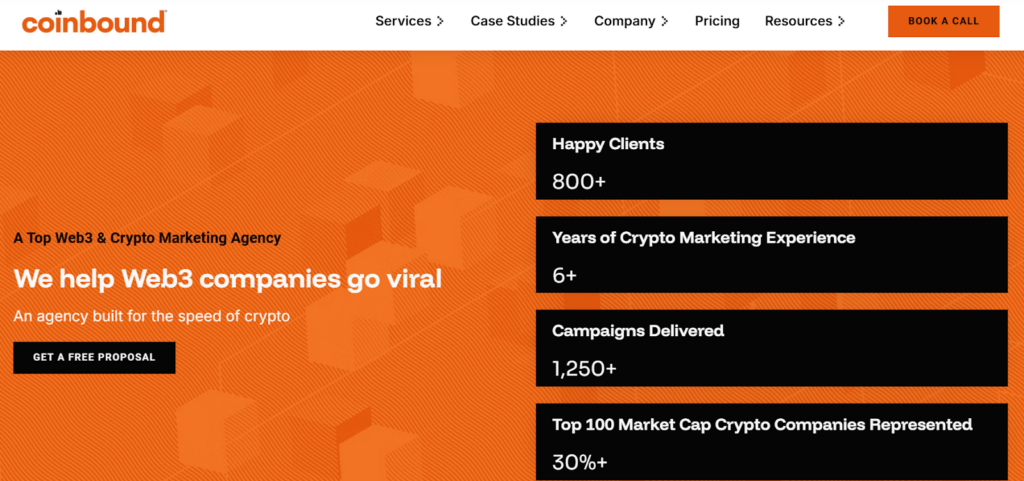Click the speed of crypto subtitle text

152,316
